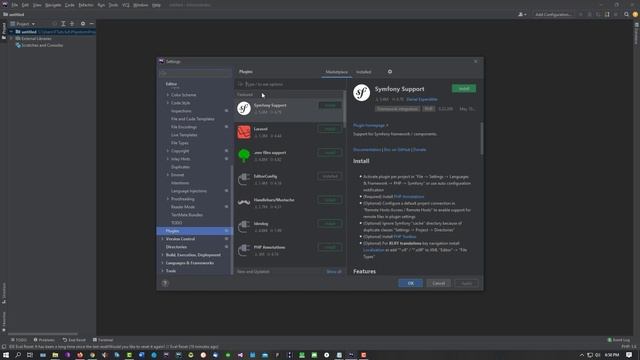This screenshot has height=360, width=640.
Task: Click the green Install button for Symfony Support details
Action: [464, 89]
